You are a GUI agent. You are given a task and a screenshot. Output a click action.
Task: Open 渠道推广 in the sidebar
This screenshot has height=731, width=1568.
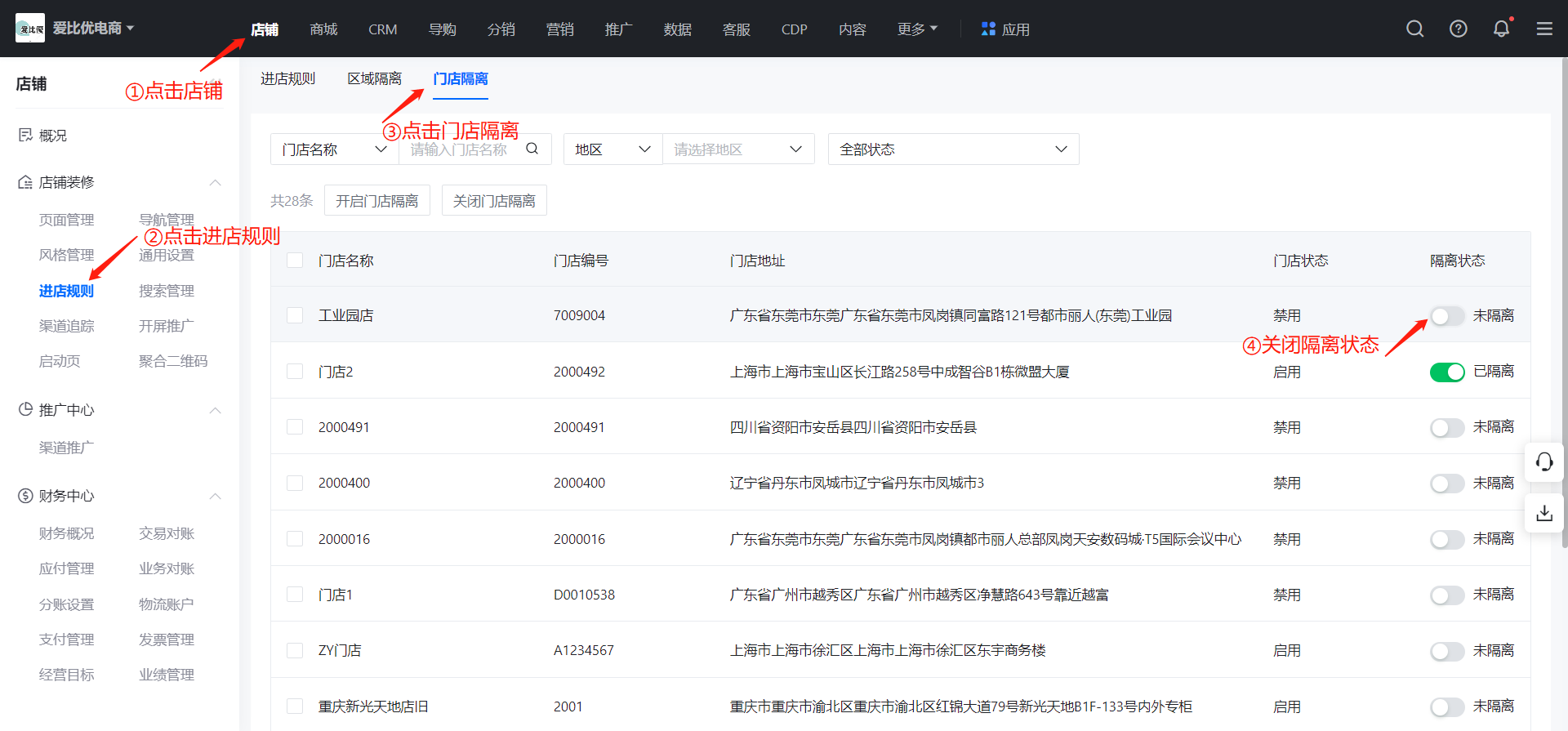tap(66, 448)
